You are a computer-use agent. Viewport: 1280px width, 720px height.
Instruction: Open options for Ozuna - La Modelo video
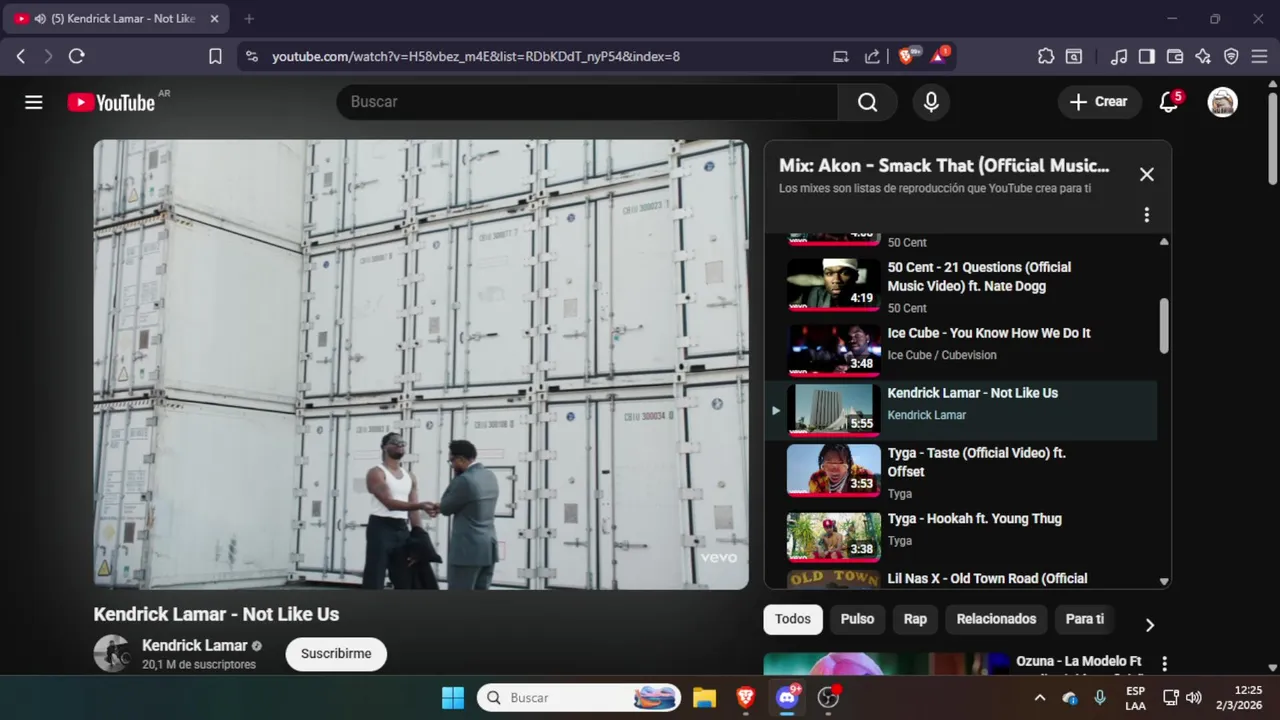click(x=1164, y=663)
